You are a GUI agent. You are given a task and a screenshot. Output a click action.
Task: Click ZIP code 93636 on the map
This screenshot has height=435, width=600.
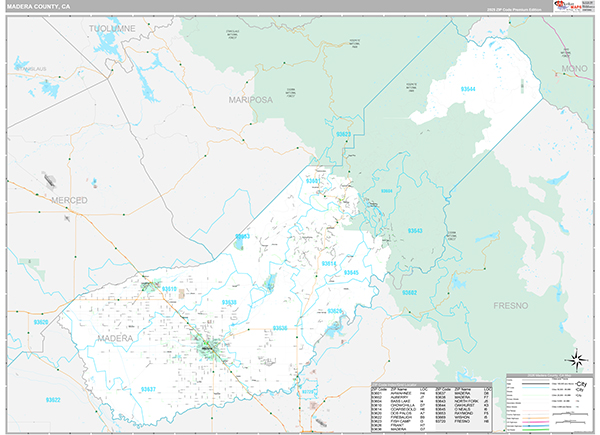coord(280,328)
